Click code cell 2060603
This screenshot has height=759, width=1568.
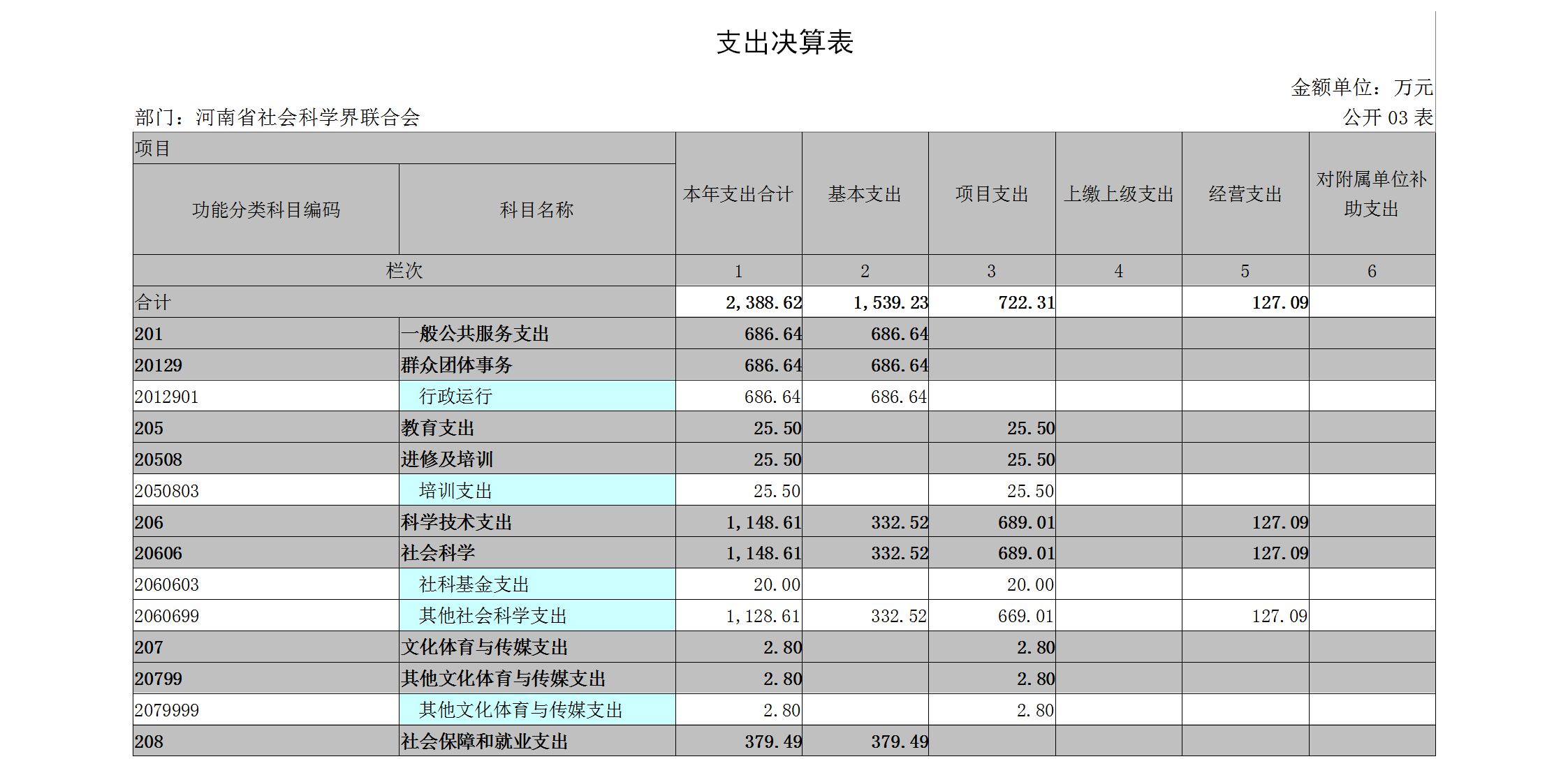click(x=266, y=584)
